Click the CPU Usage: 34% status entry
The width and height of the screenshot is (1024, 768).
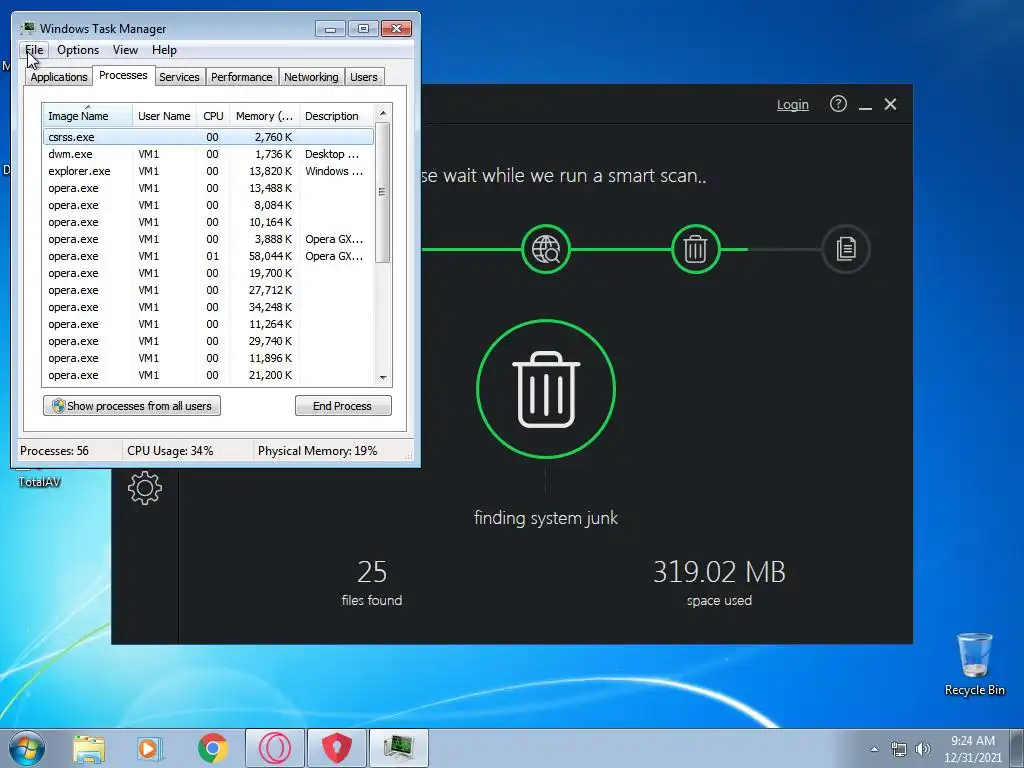[170, 451]
